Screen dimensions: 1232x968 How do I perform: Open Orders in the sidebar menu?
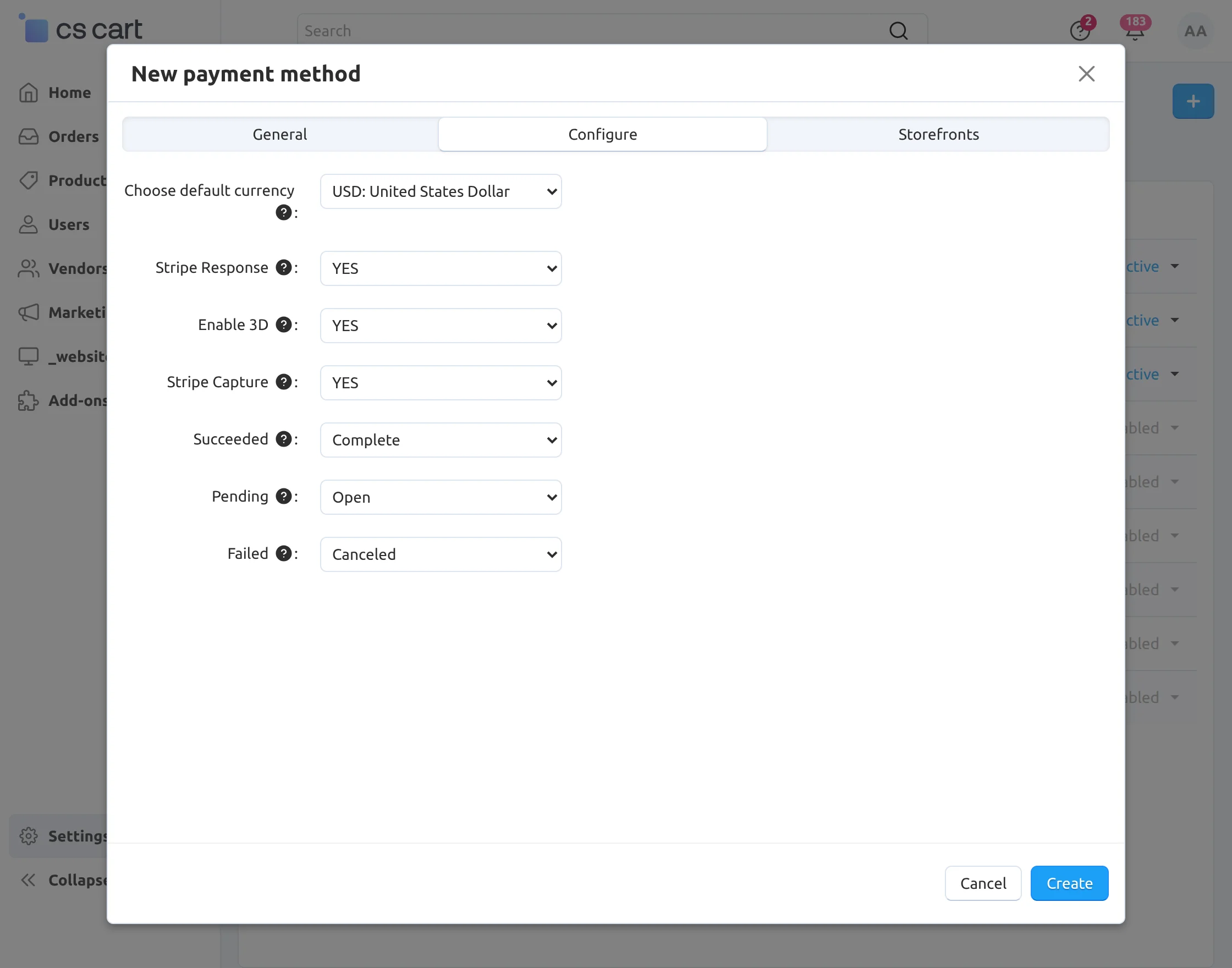pyautogui.click(x=74, y=136)
